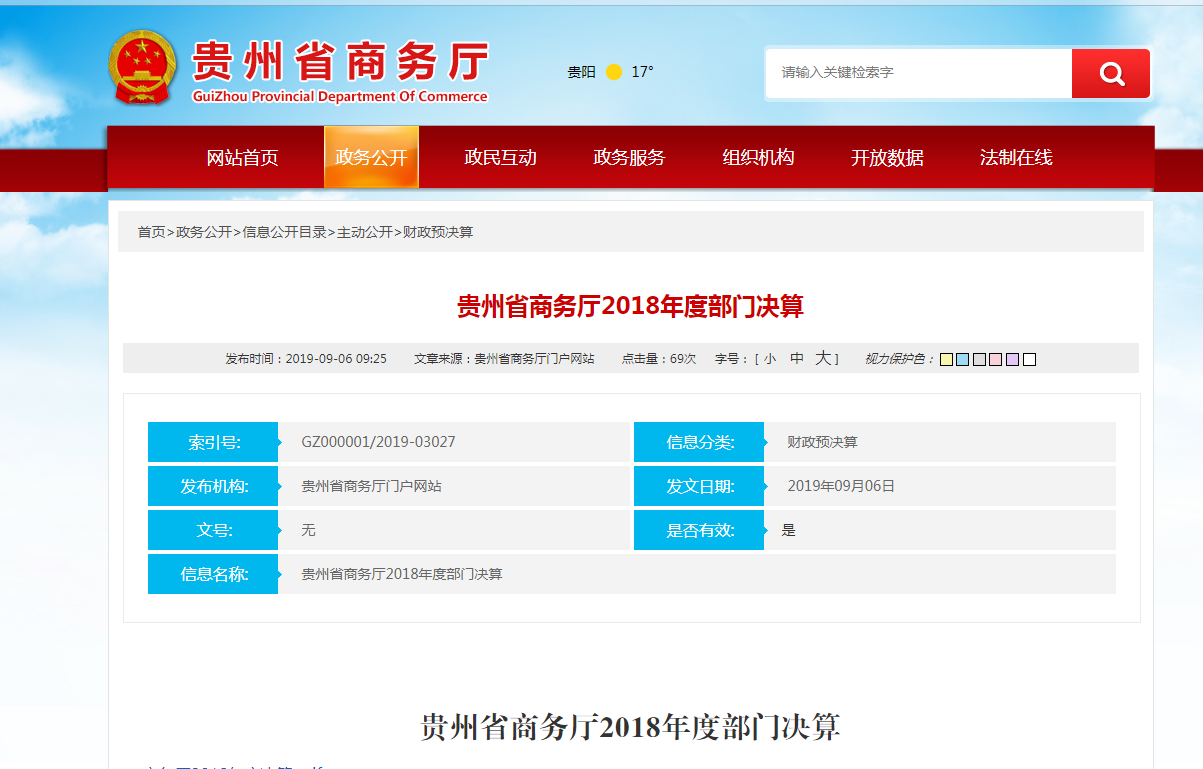Click the red search magnifier button

pos(1110,73)
